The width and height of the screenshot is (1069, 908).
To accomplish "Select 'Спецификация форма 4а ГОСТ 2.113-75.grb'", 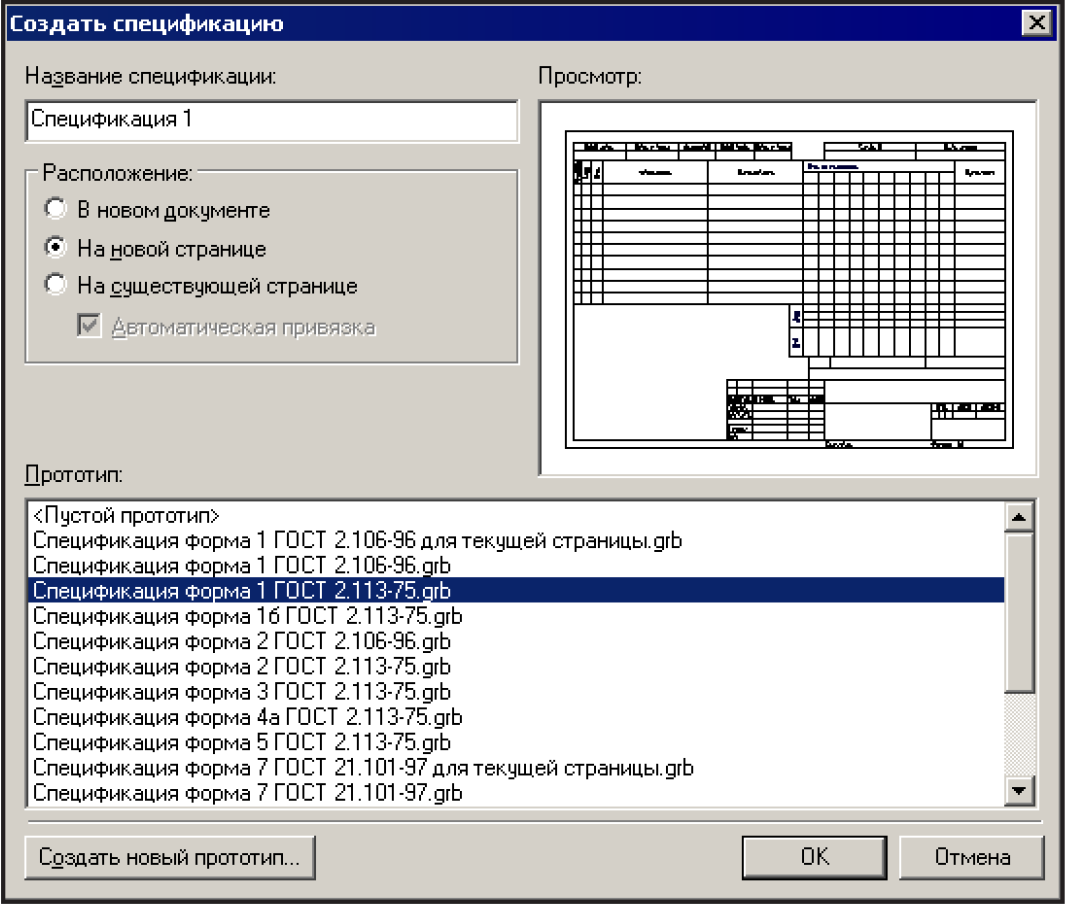I will click(x=247, y=717).
